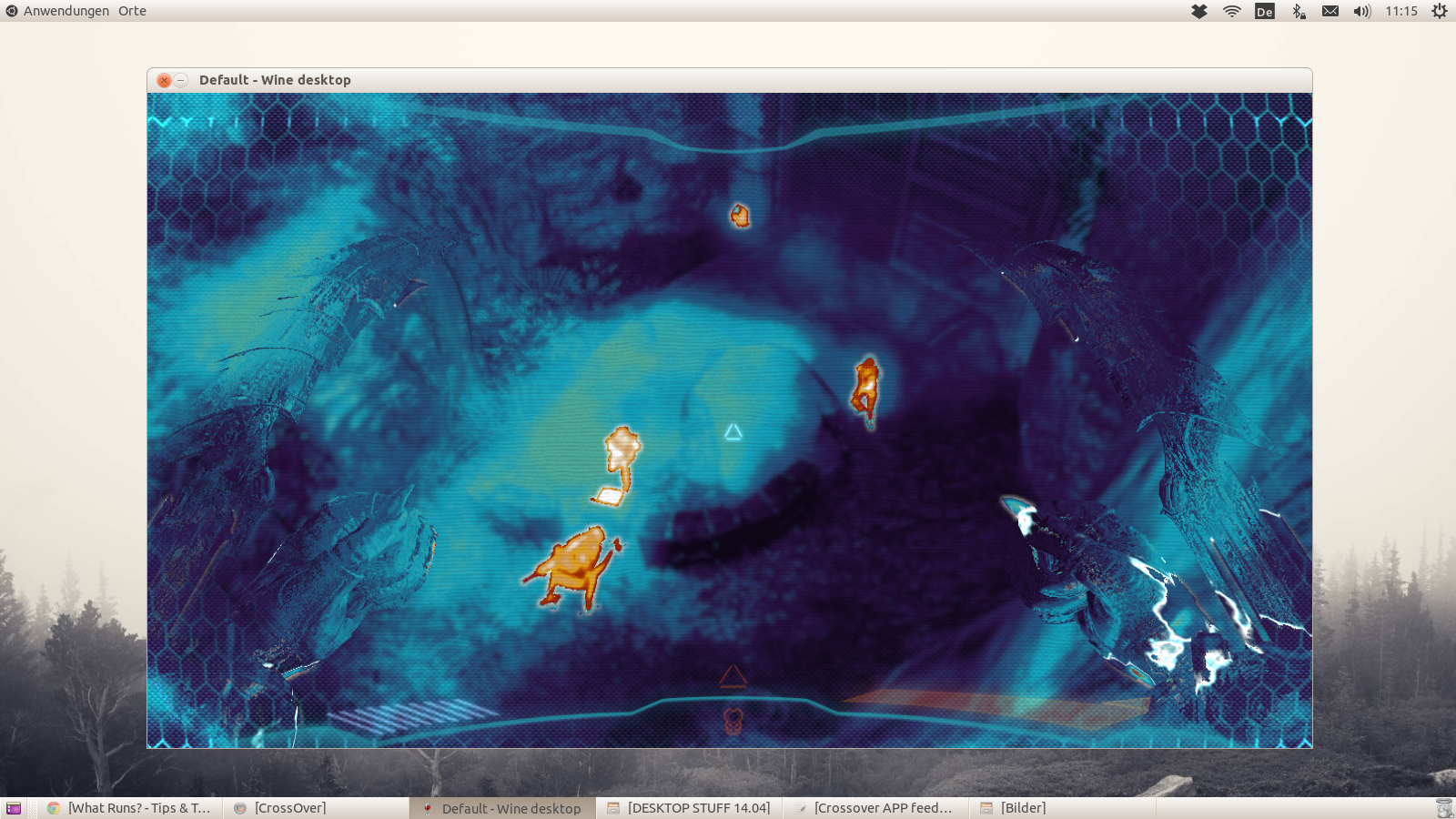Open the clock showing 11:15
1456x819 pixels.
[x=1401, y=11]
